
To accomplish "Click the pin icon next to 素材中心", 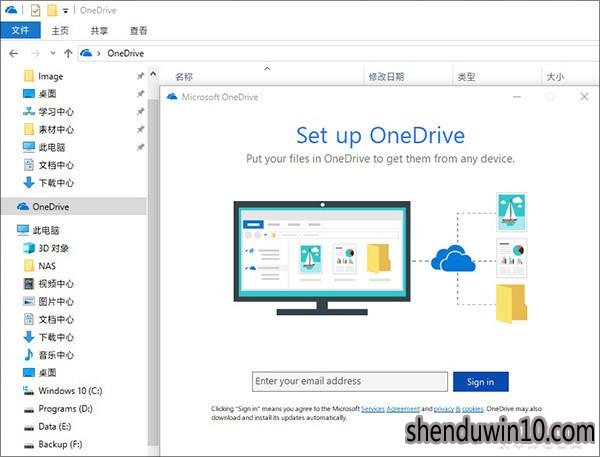I will pos(140,129).
